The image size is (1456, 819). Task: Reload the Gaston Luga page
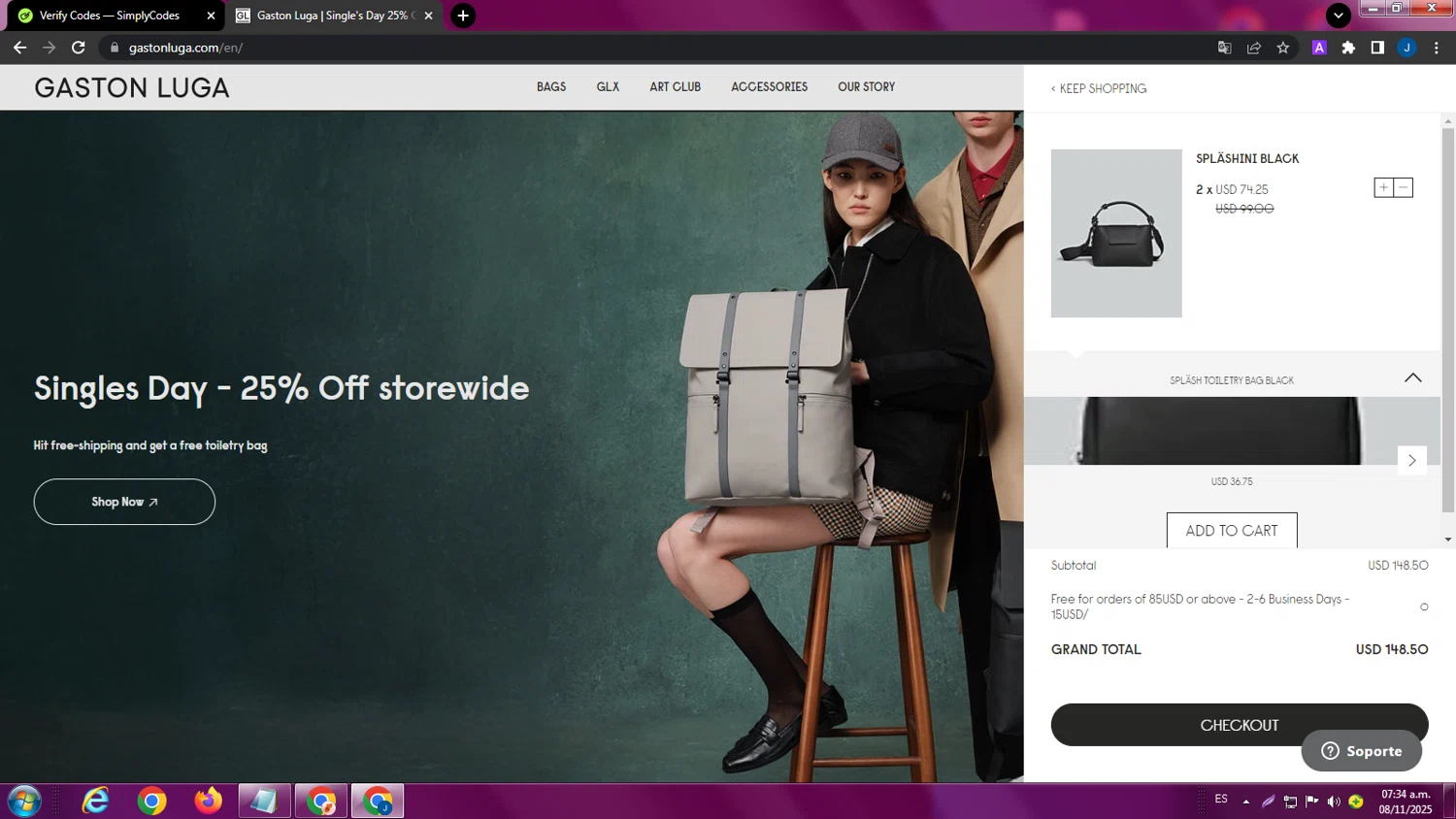[x=79, y=48]
